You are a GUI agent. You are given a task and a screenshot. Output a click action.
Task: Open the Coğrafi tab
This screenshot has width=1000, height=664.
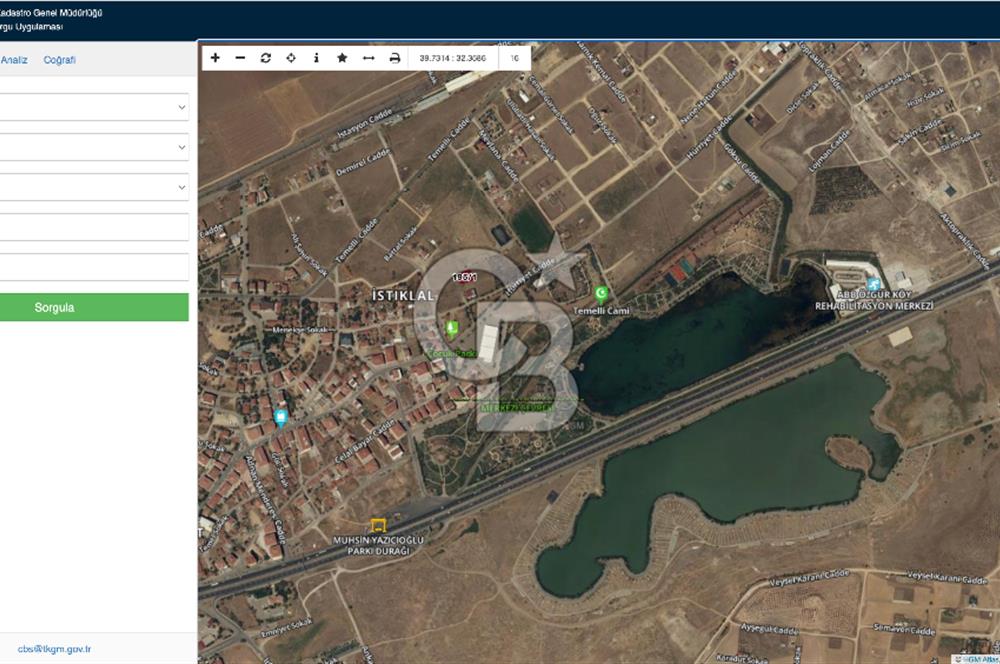59,60
